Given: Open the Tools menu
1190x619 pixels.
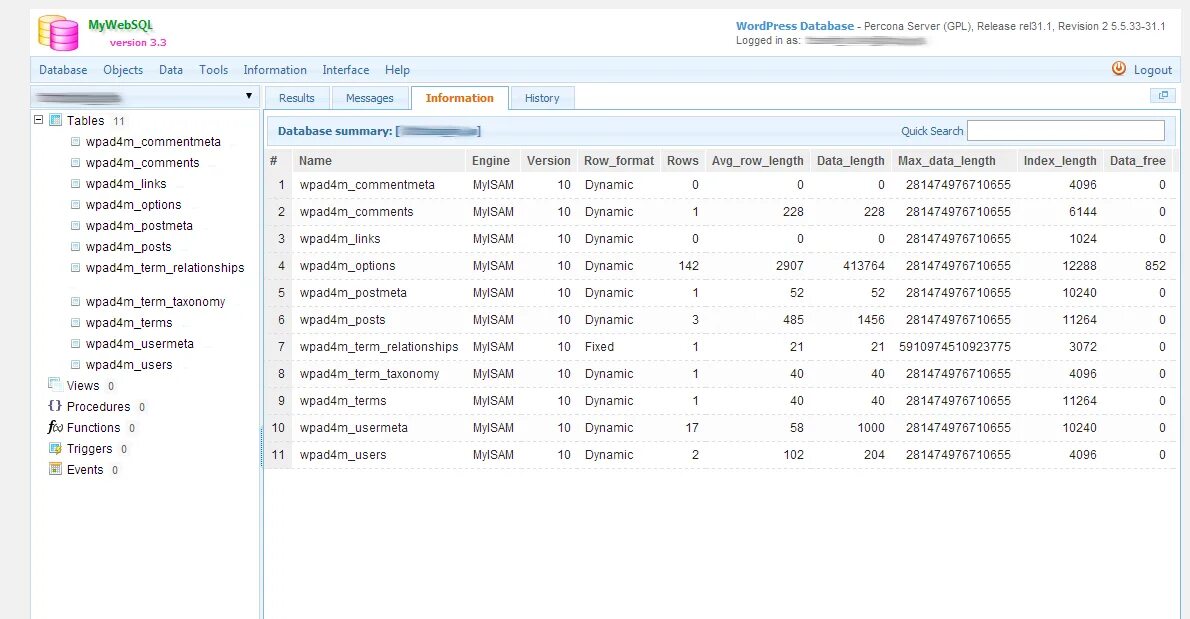Looking at the screenshot, I should [x=213, y=70].
